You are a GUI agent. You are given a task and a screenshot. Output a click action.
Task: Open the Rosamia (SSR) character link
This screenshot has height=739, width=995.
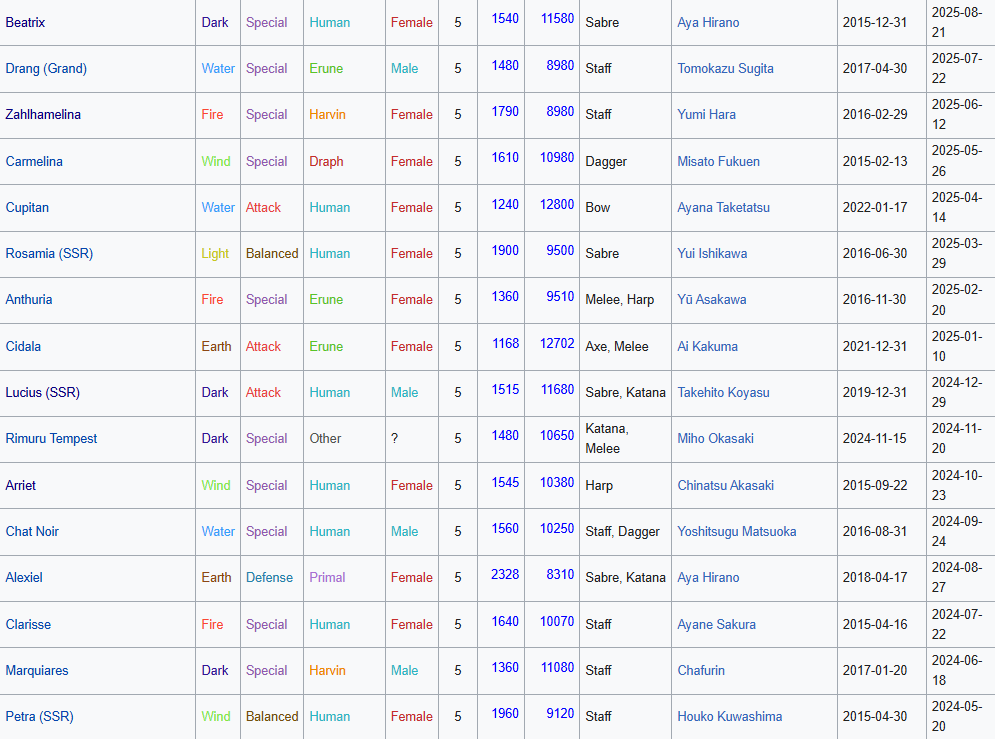pos(49,254)
